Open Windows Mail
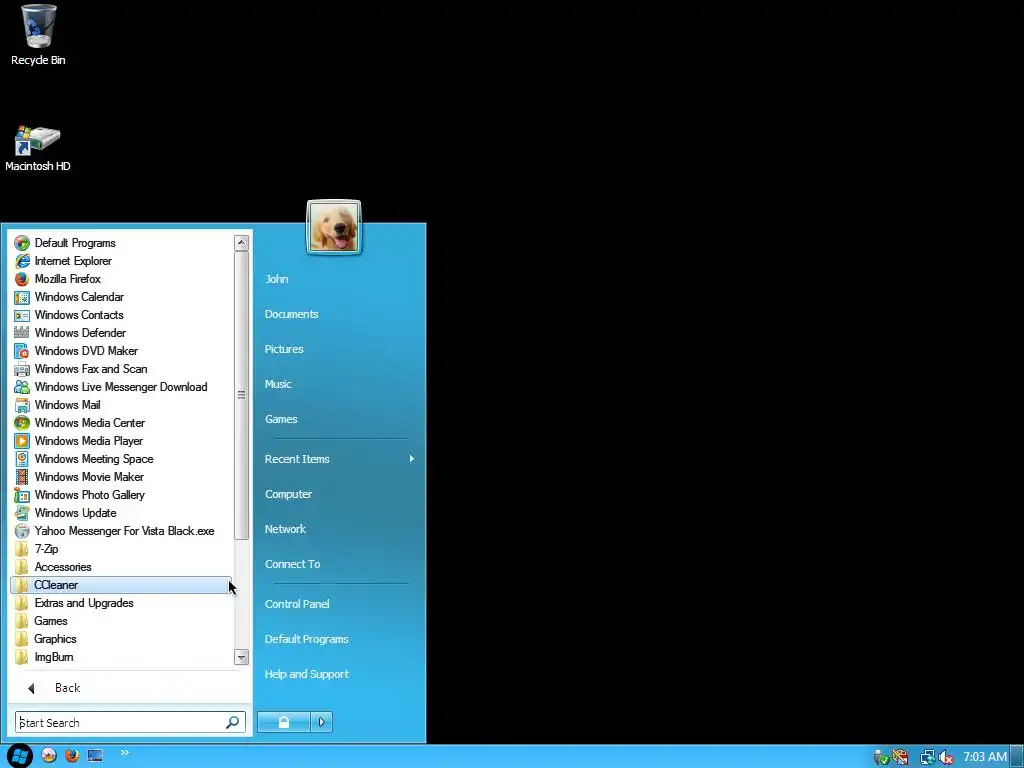Image resolution: width=1024 pixels, height=768 pixels. (x=121, y=405)
